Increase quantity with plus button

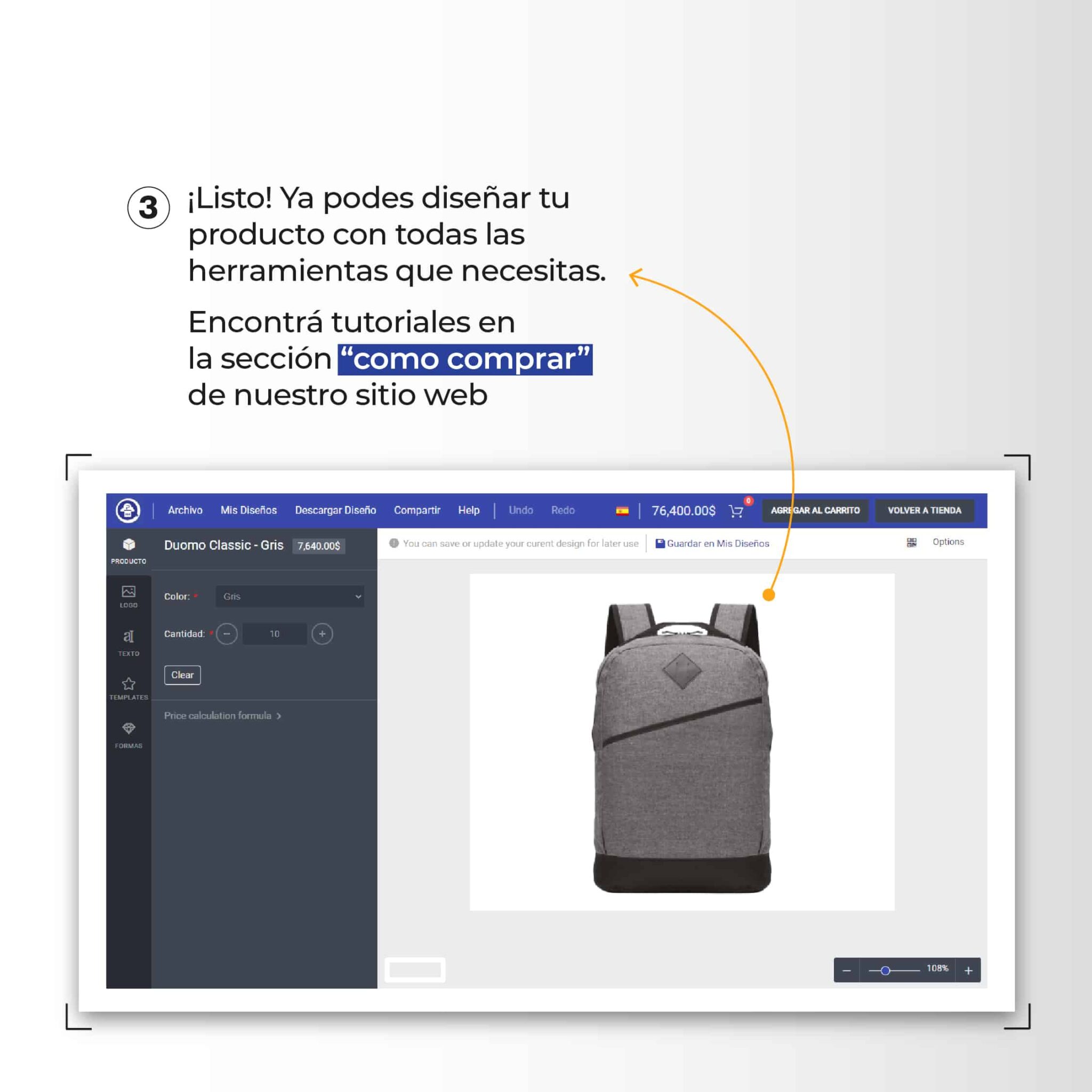(322, 633)
